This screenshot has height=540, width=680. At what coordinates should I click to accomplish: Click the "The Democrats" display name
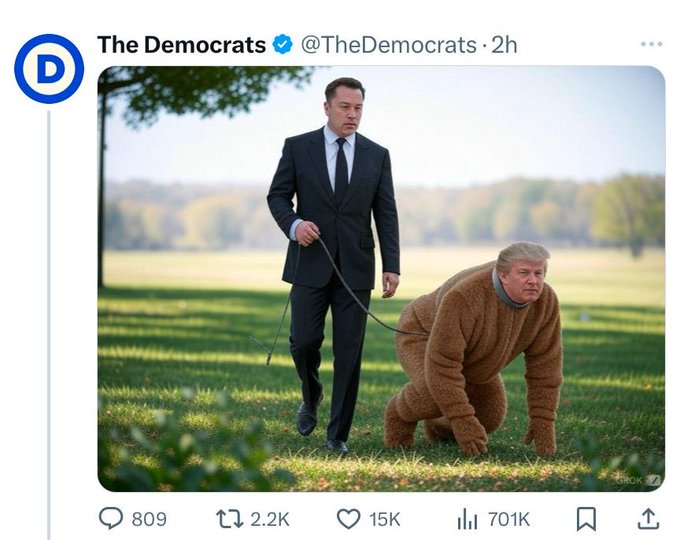pyautogui.click(x=181, y=45)
